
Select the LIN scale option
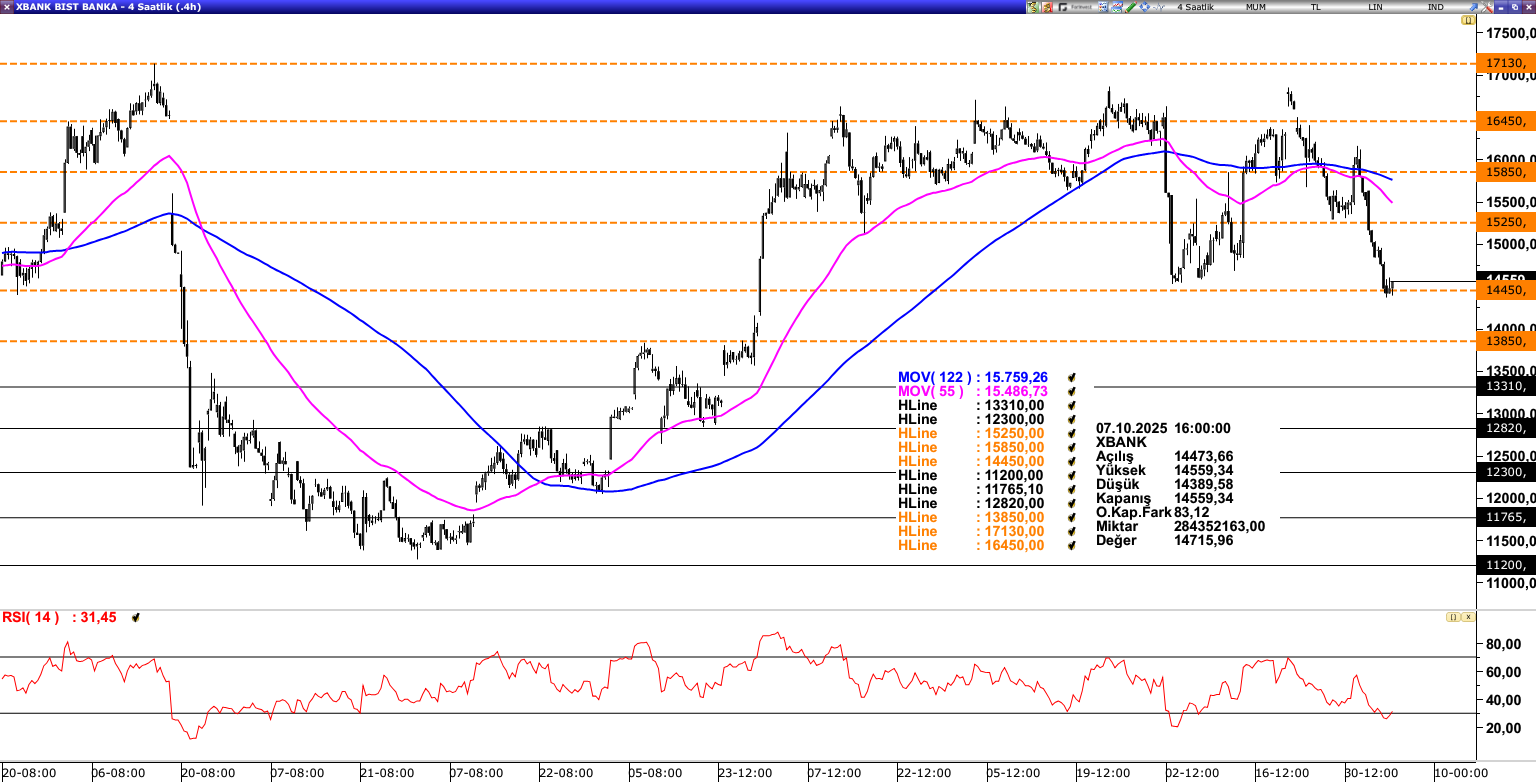point(1376,7)
